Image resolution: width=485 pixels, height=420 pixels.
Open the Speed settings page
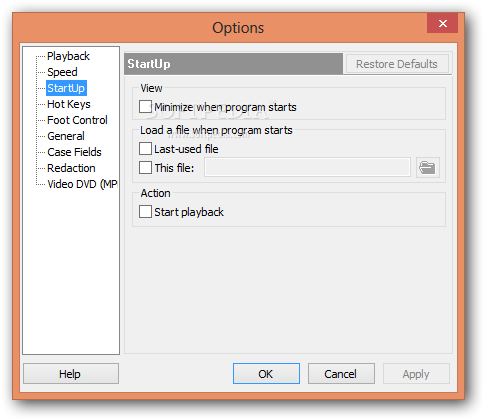[62, 72]
